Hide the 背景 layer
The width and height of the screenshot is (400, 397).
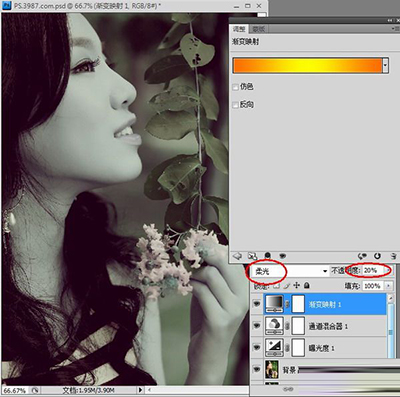257,369
